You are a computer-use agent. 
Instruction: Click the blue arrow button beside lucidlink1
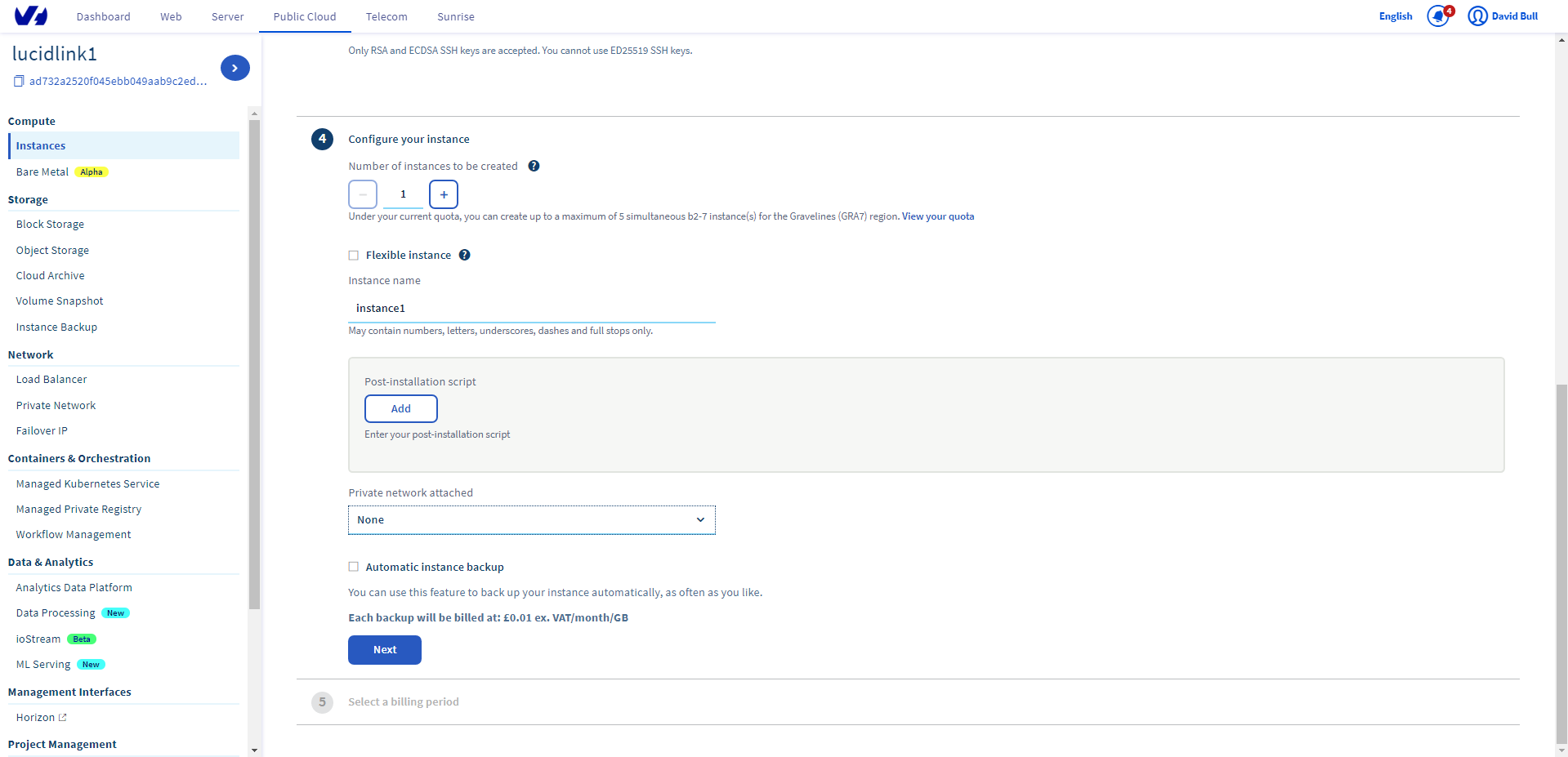click(x=235, y=68)
